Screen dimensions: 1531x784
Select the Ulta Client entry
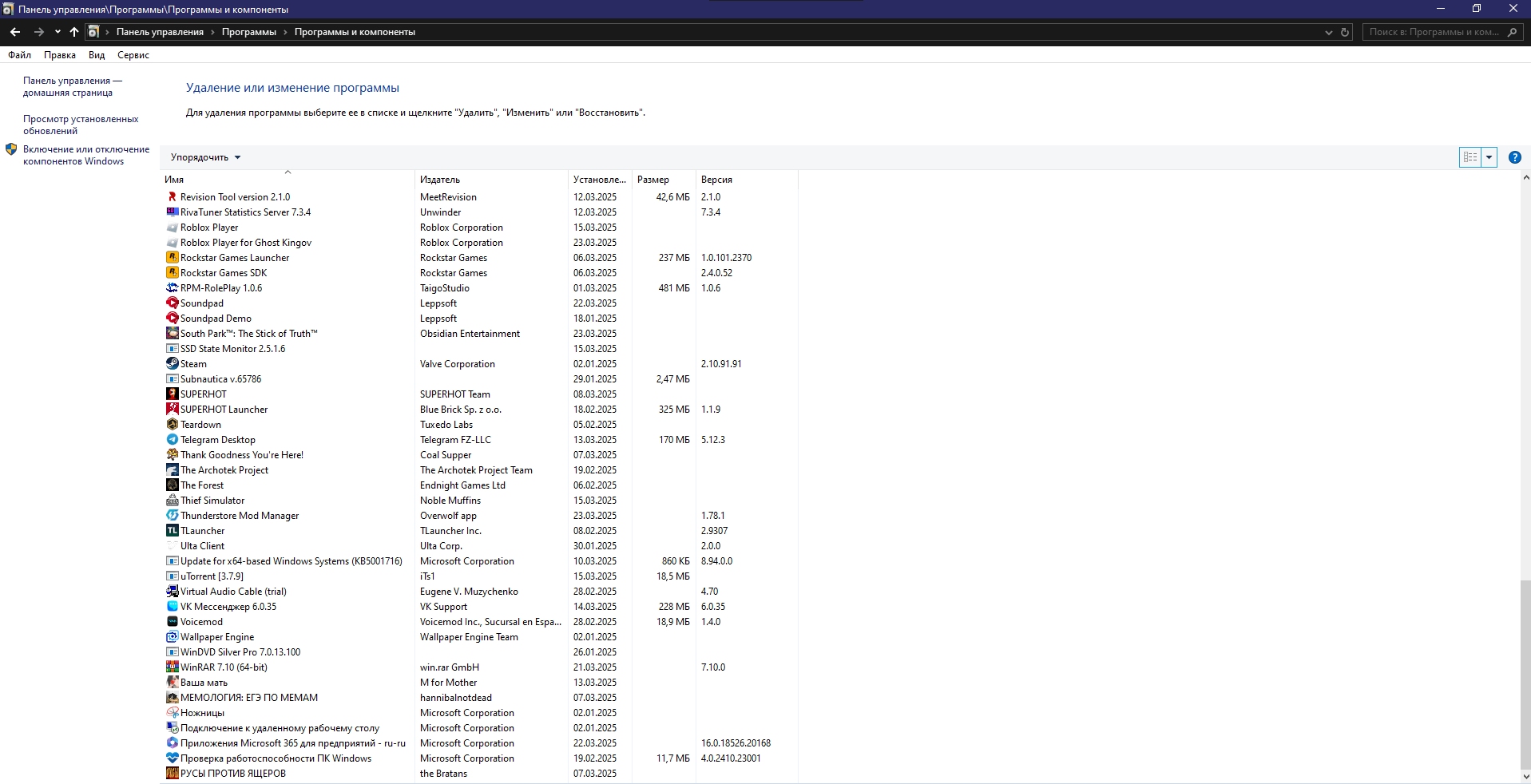479,545
